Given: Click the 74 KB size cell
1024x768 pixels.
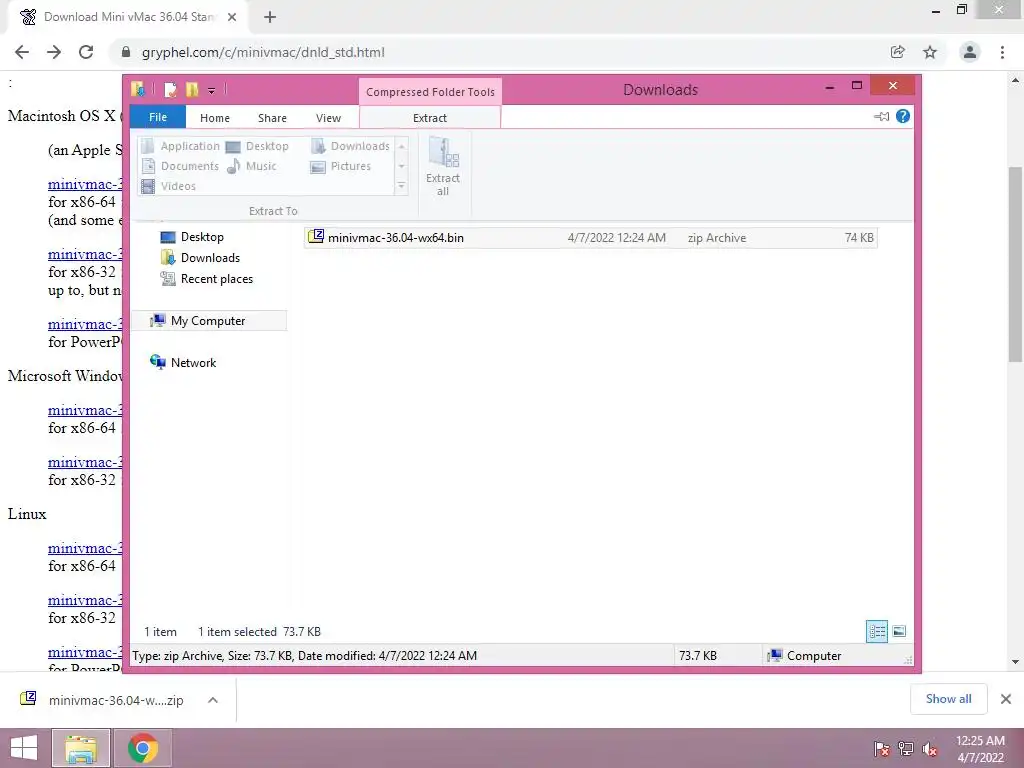Looking at the screenshot, I should click(859, 238).
